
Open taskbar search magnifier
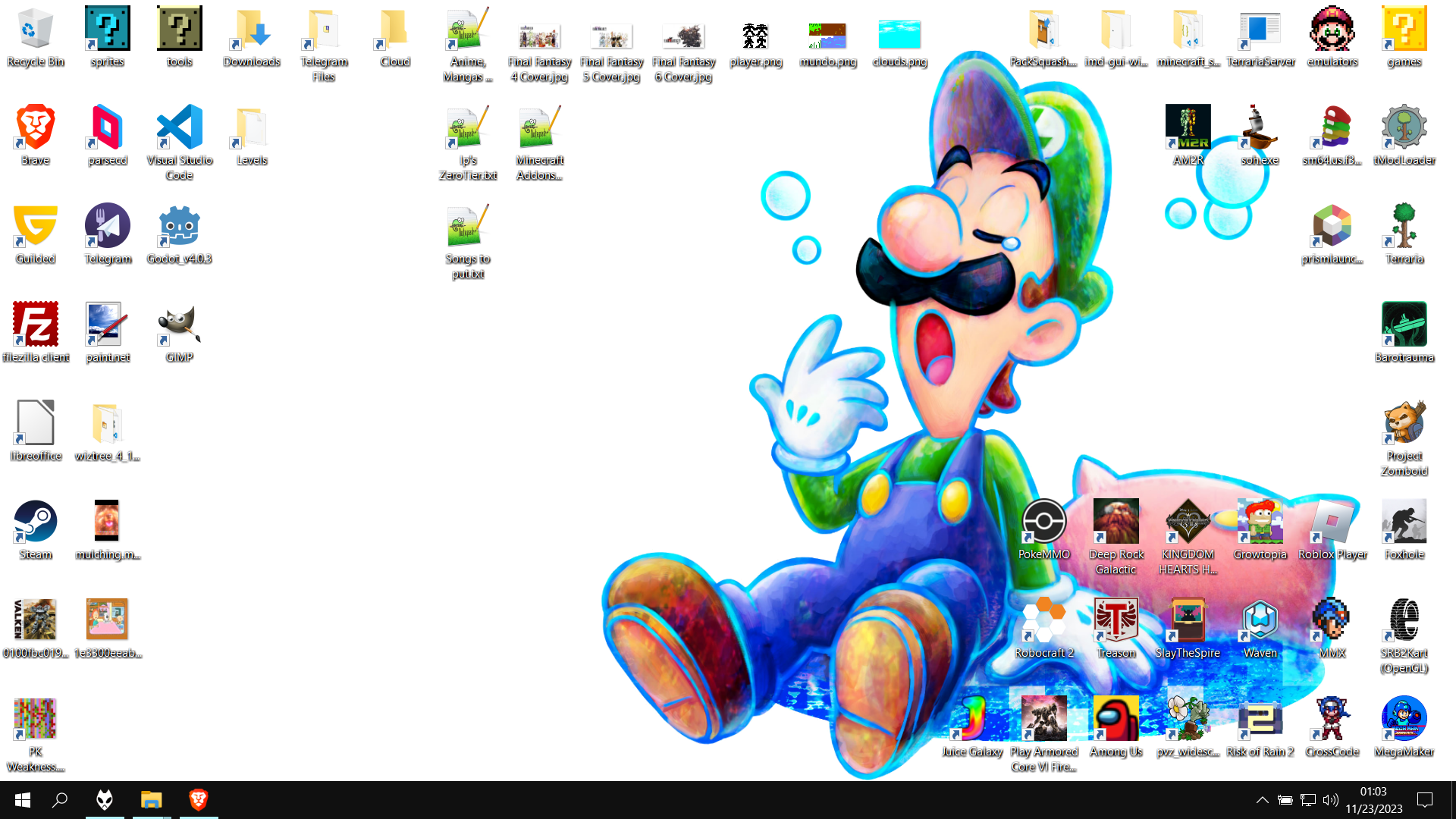tap(60, 800)
